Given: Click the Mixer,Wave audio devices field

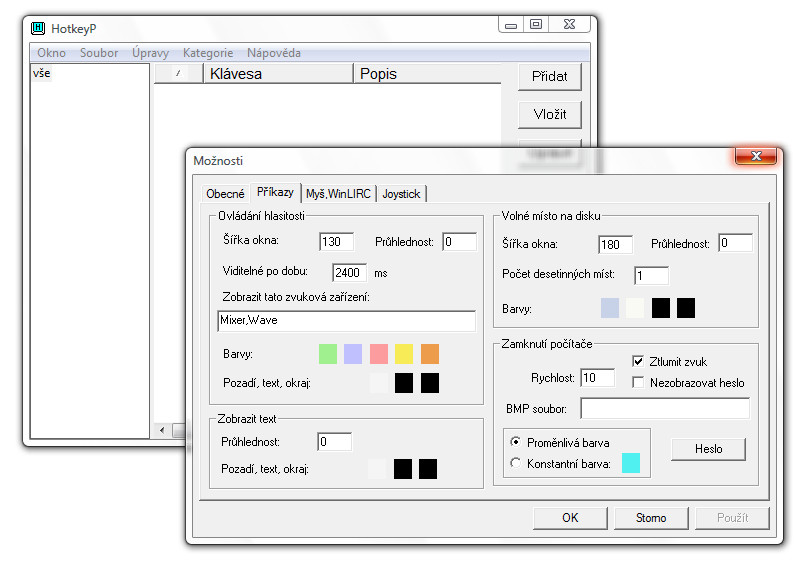Looking at the screenshot, I should tap(347, 320).
